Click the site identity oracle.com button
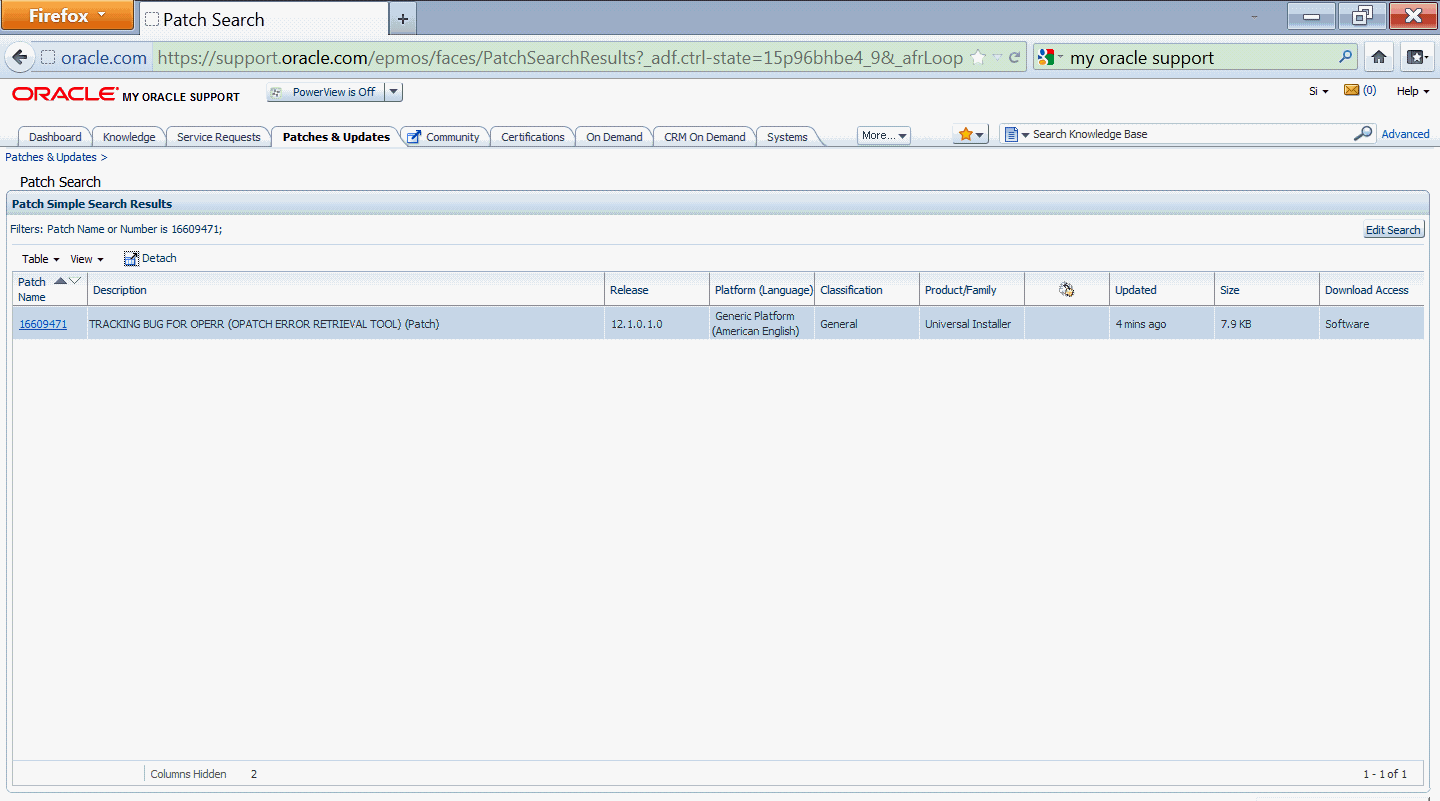Image resolution: width=1440 pixels, height=801 pixels. [95, 57]
